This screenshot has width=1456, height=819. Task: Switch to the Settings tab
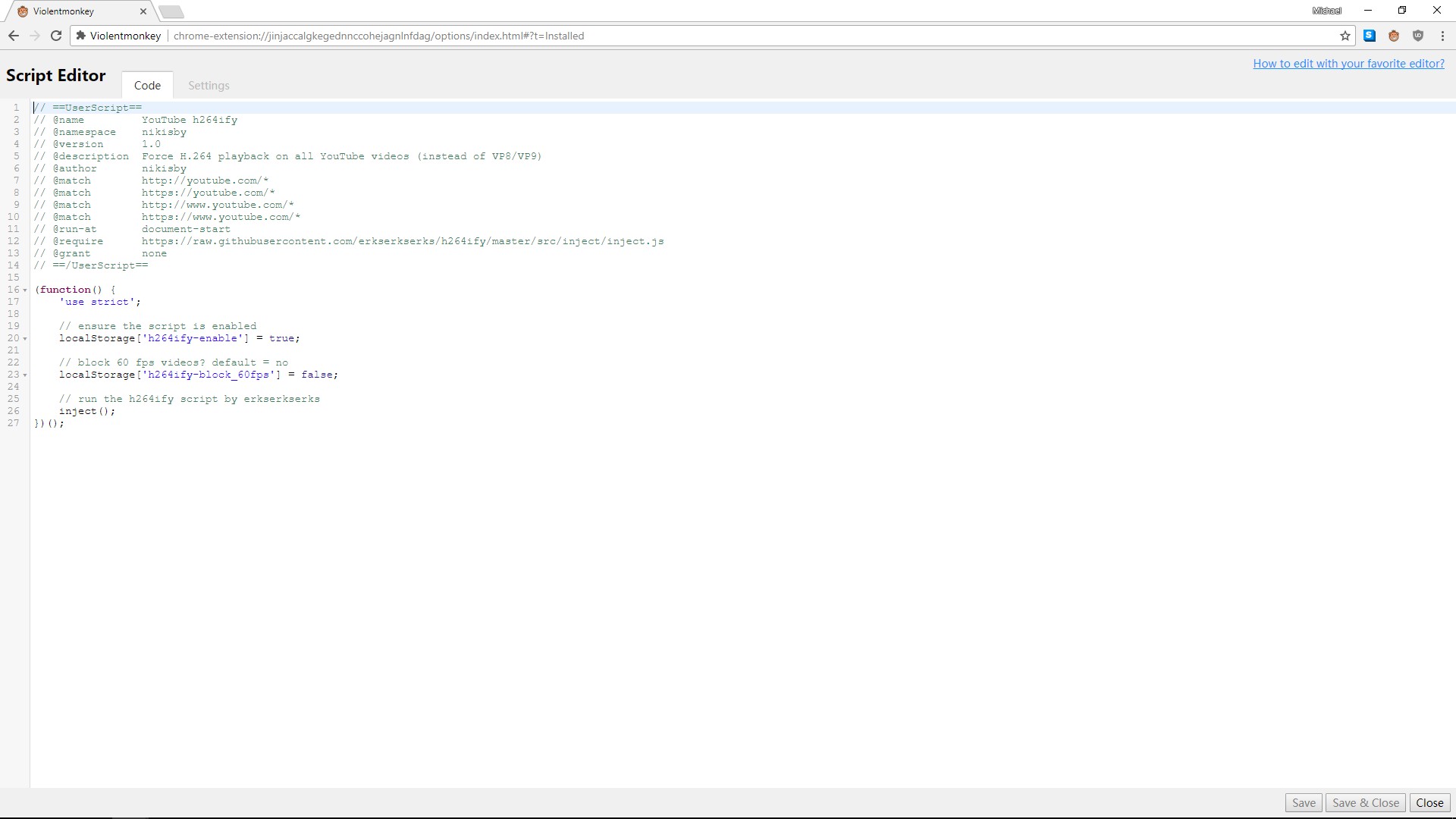209,85
